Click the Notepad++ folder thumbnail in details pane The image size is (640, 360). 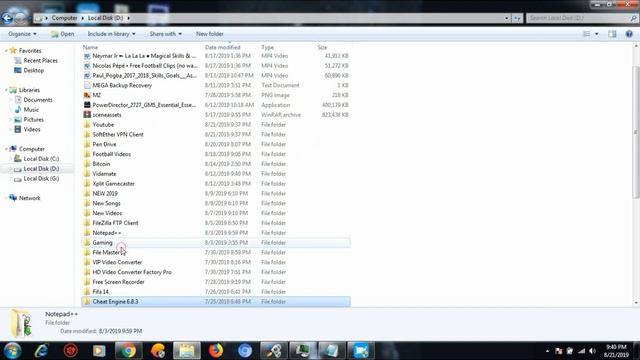20,323
